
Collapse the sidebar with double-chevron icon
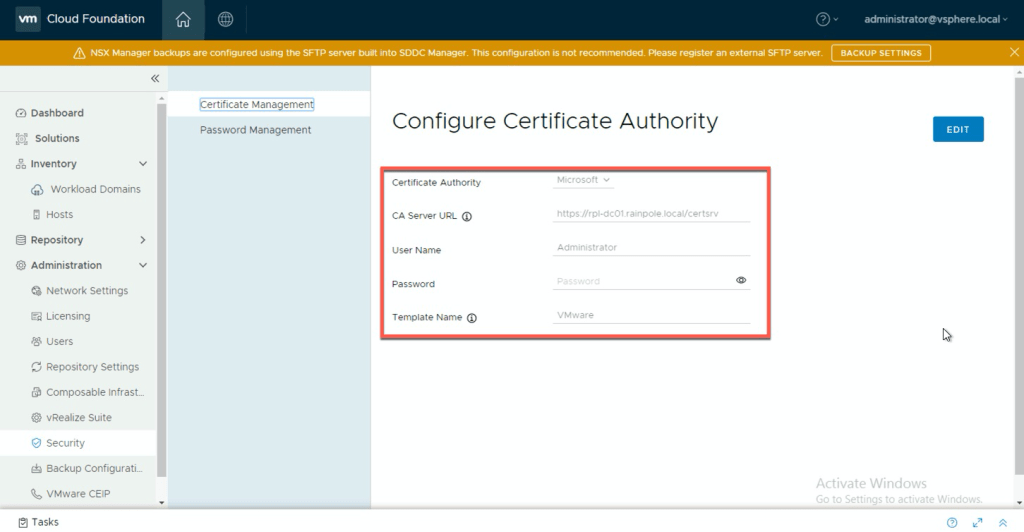pos(155,78)
